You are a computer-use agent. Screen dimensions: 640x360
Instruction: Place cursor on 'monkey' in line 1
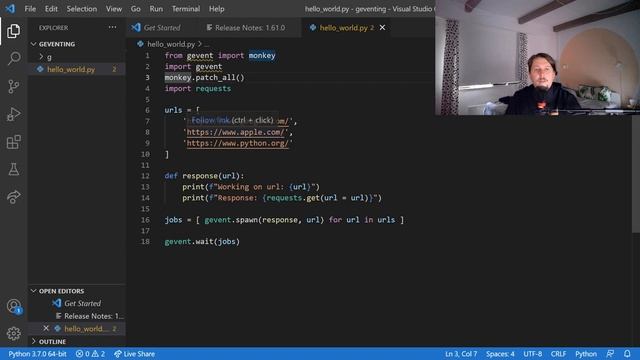[262, 56]
